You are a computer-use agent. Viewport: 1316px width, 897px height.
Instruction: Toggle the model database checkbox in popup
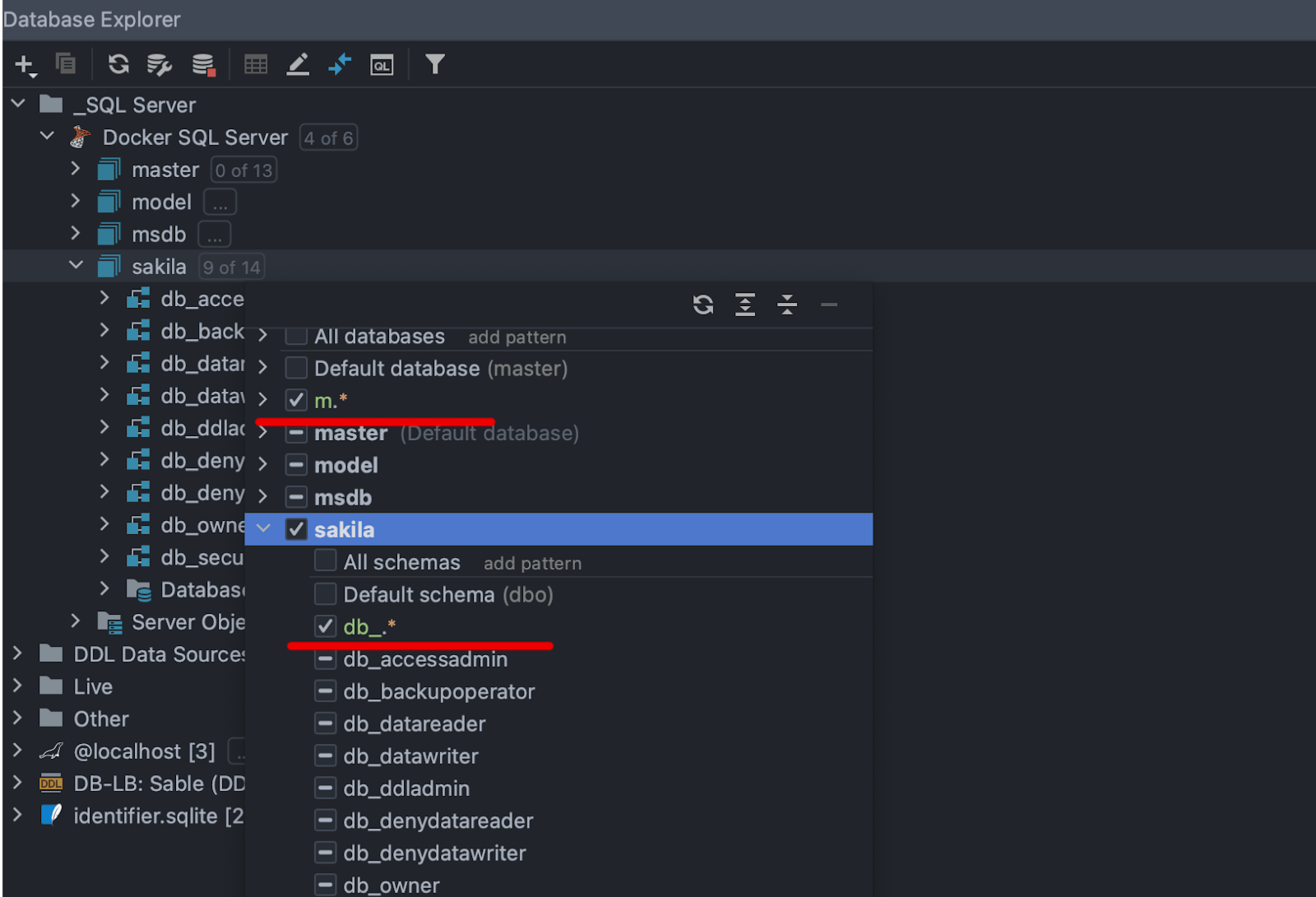coord(296,465)
